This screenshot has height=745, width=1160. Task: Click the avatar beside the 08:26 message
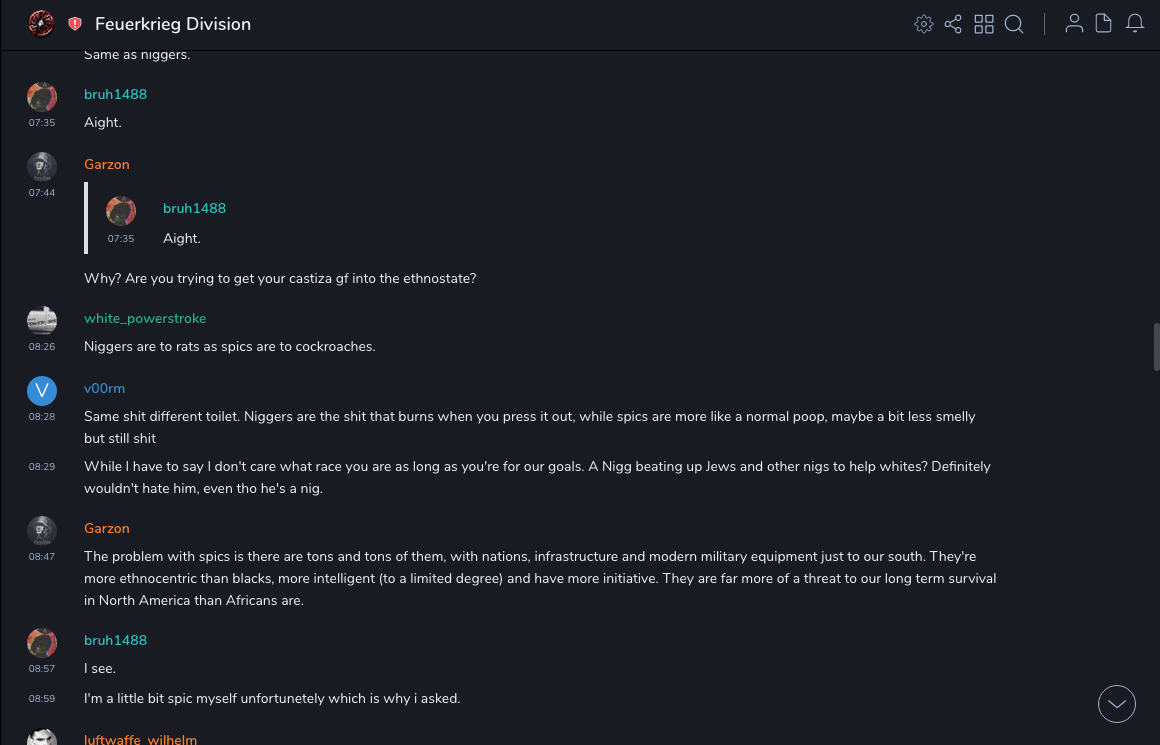pyautogui.click(x=42, y=321)
